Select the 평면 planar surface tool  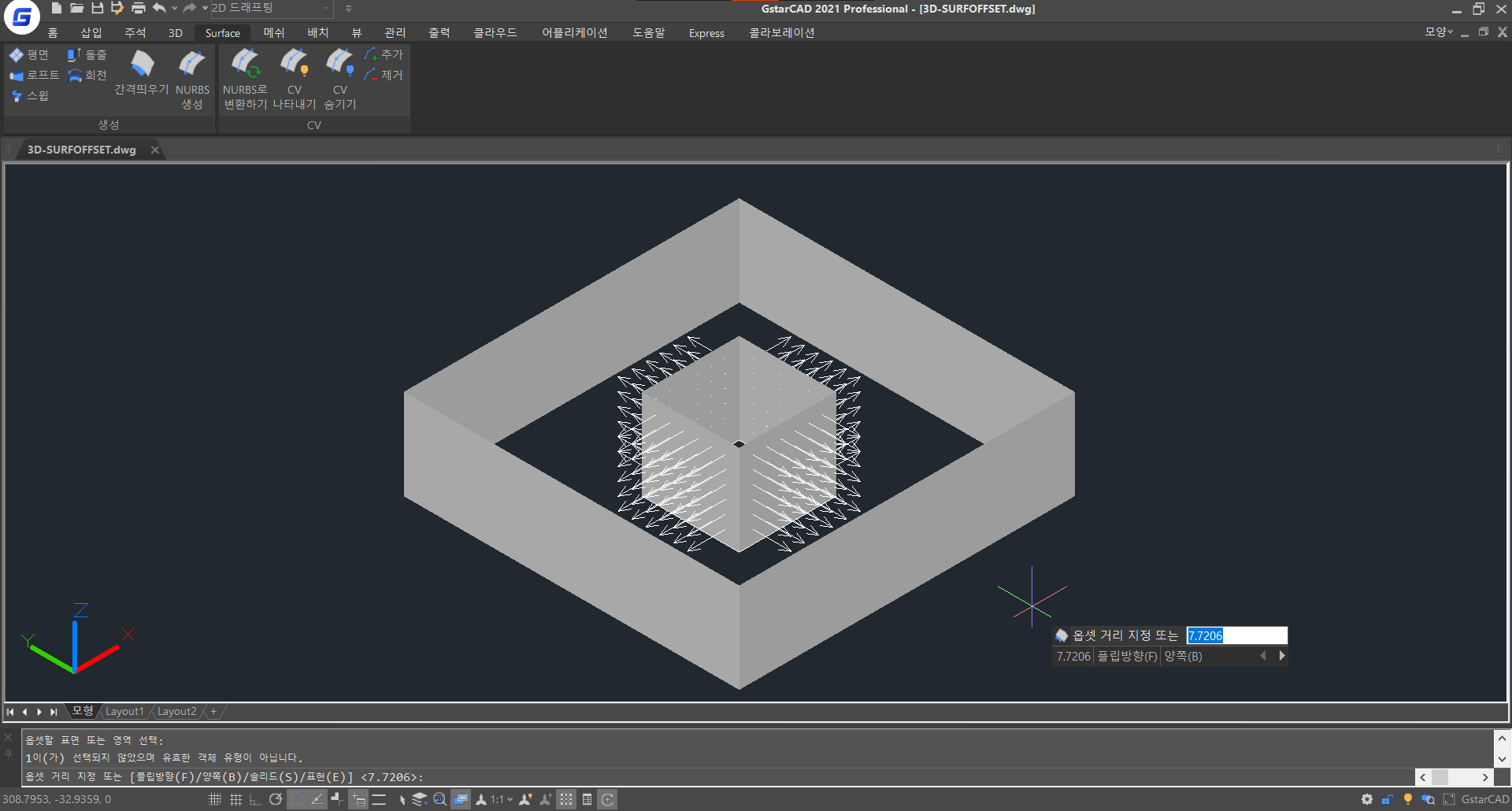(29, 54)
